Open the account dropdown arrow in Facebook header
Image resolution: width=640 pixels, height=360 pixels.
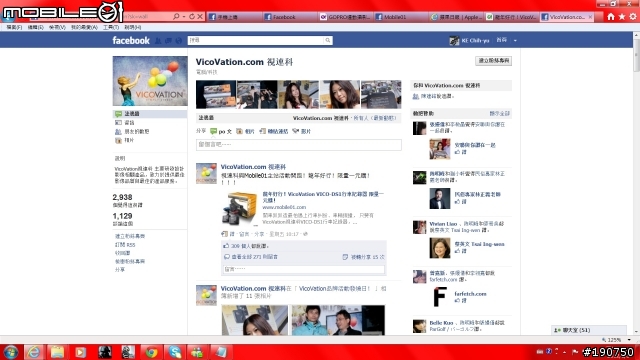515,40
